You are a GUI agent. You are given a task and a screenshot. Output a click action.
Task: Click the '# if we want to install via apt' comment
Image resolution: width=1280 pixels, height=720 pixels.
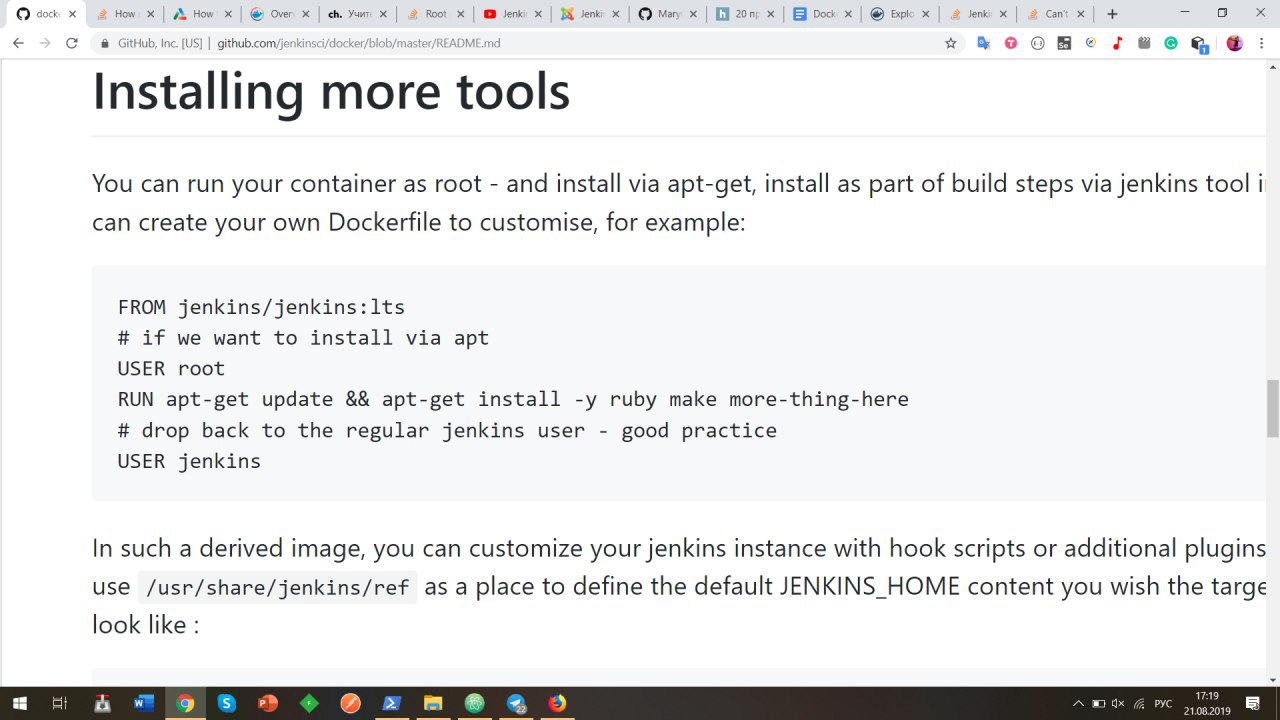point(303,338)
